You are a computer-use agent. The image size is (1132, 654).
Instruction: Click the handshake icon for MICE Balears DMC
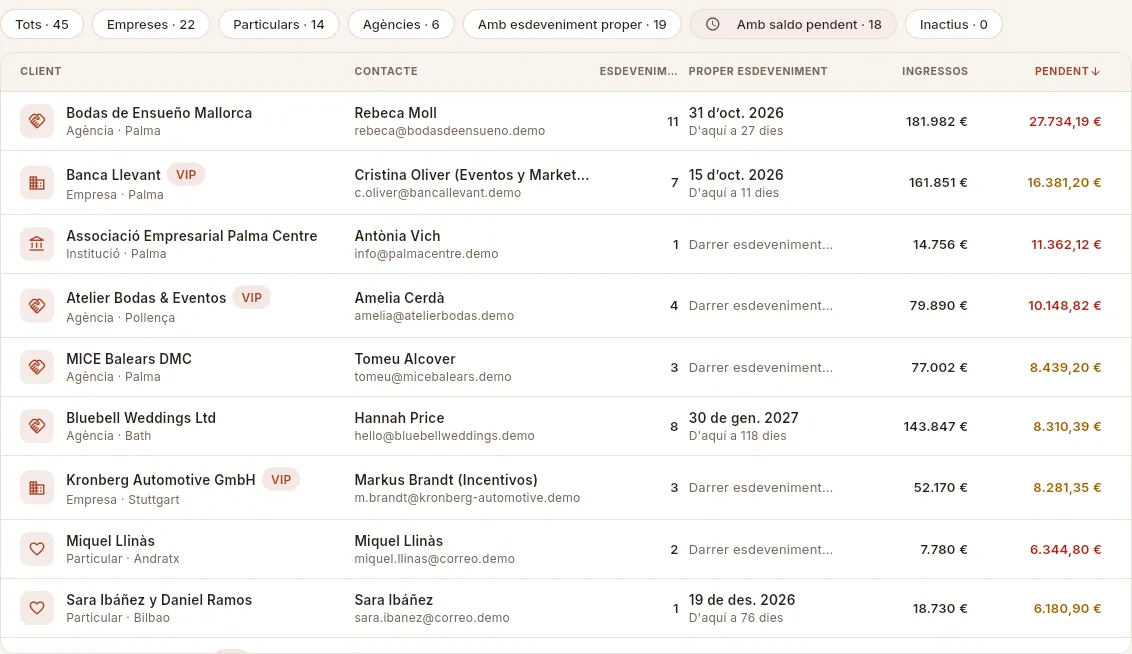click(37, 367)
